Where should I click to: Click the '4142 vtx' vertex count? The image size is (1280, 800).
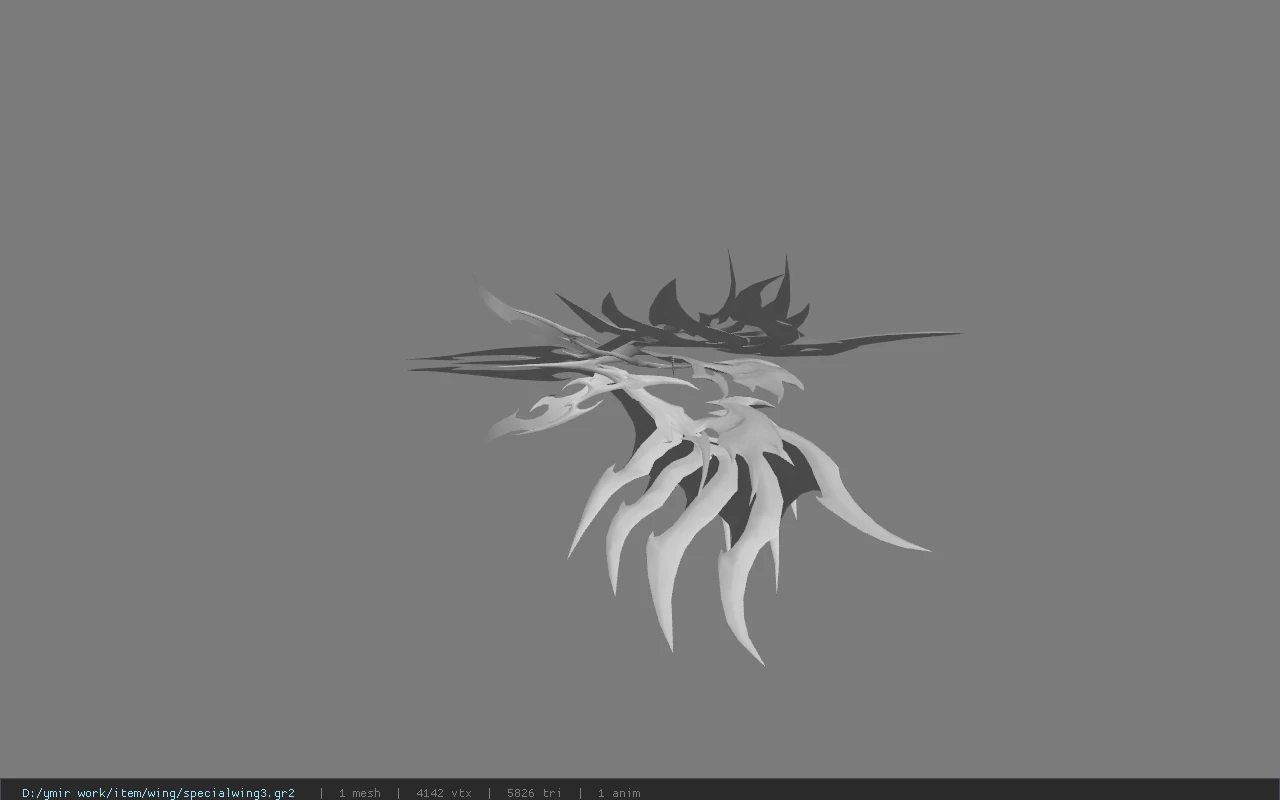tap(444, 793)
